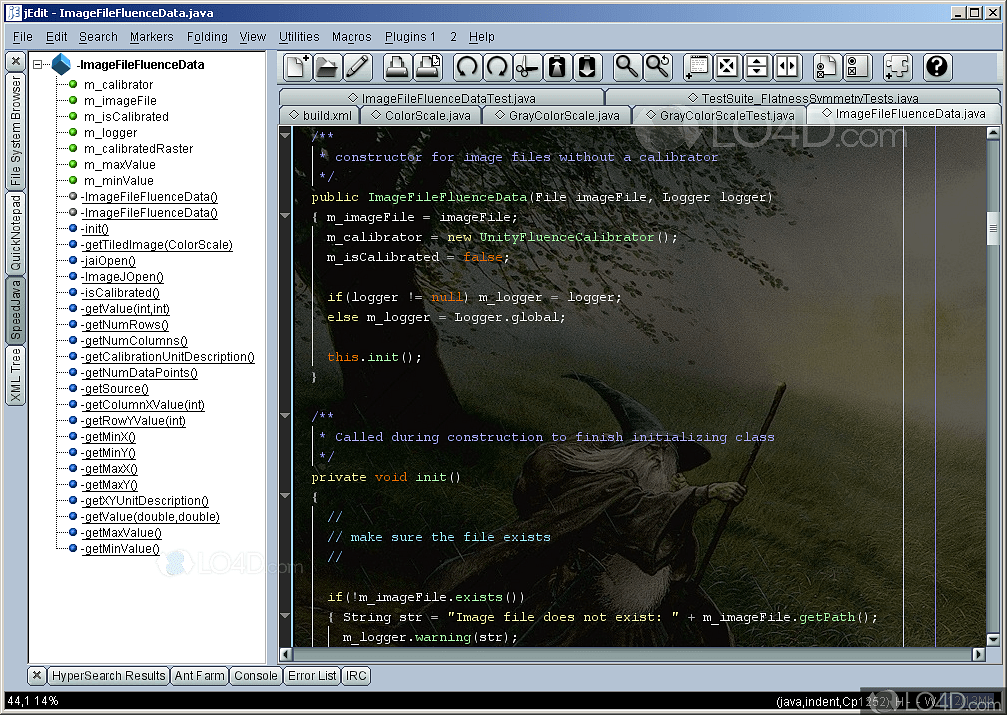Collapse fold at 'String str' line
This screenshot has height=715, width=1007.
point(285,616)
